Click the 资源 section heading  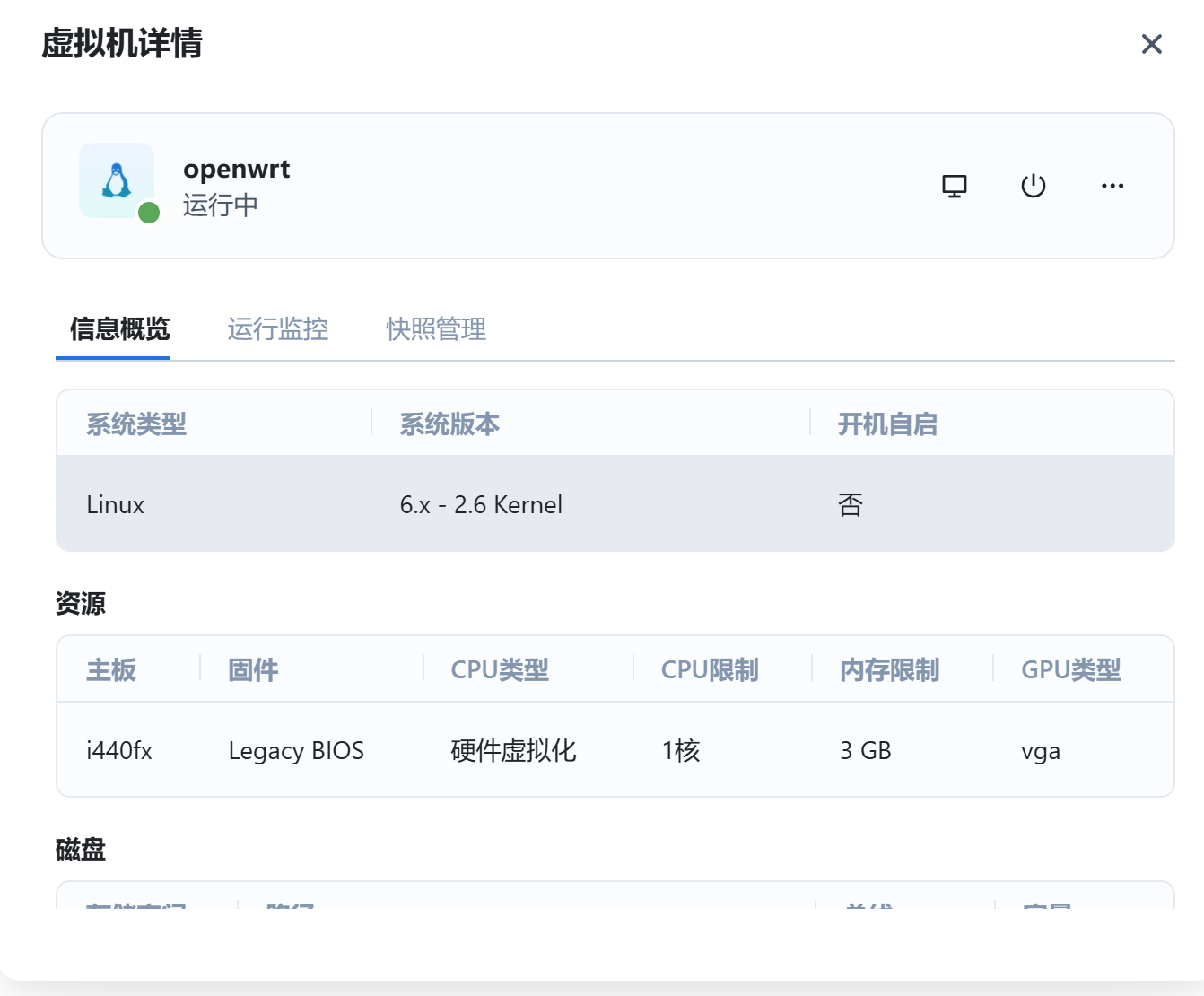tap(81, 603)
